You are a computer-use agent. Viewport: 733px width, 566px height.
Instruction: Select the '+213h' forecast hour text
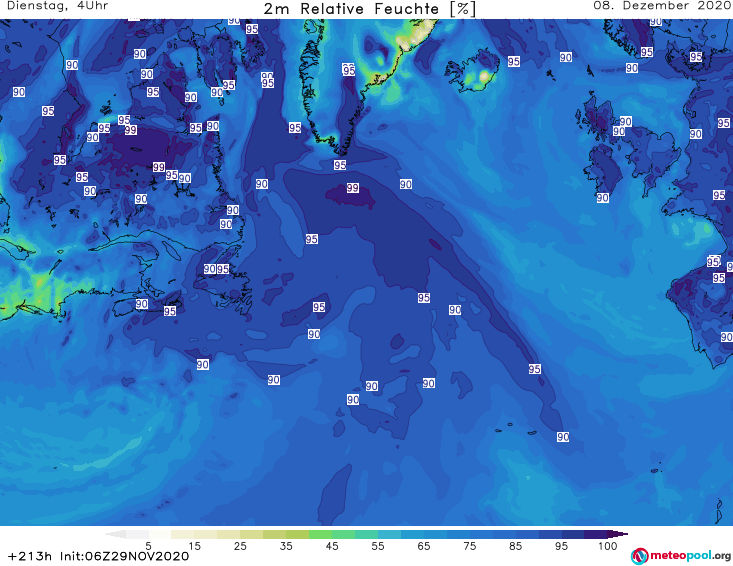(x=30, y=556)
